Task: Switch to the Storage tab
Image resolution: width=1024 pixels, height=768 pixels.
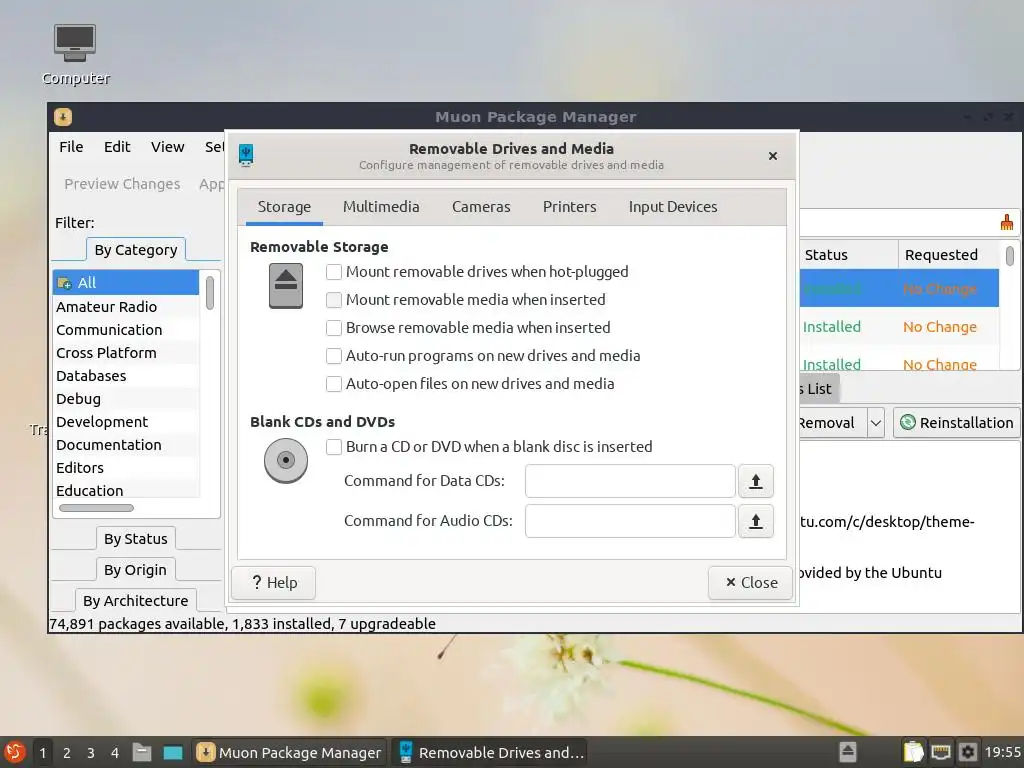Action: pyautogui.click(x=284, y=207)
